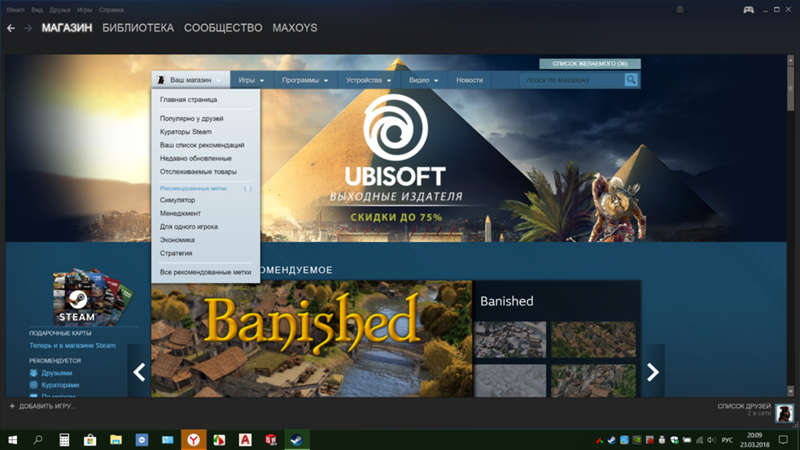Image resolution: width=800 pixels, height=450 pixels.
Task: Click the icon next to Друзьями
Action: point(34,373)
